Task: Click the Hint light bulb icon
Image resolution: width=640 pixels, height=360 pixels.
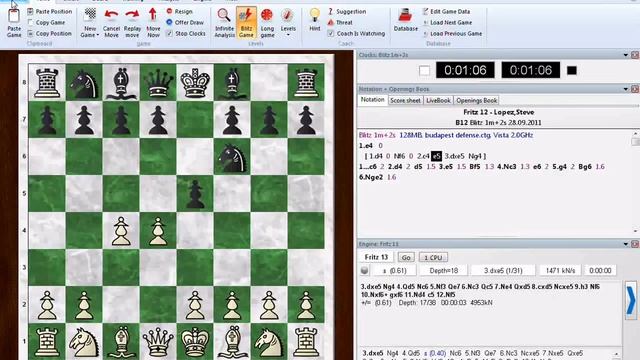Action: 315,16
